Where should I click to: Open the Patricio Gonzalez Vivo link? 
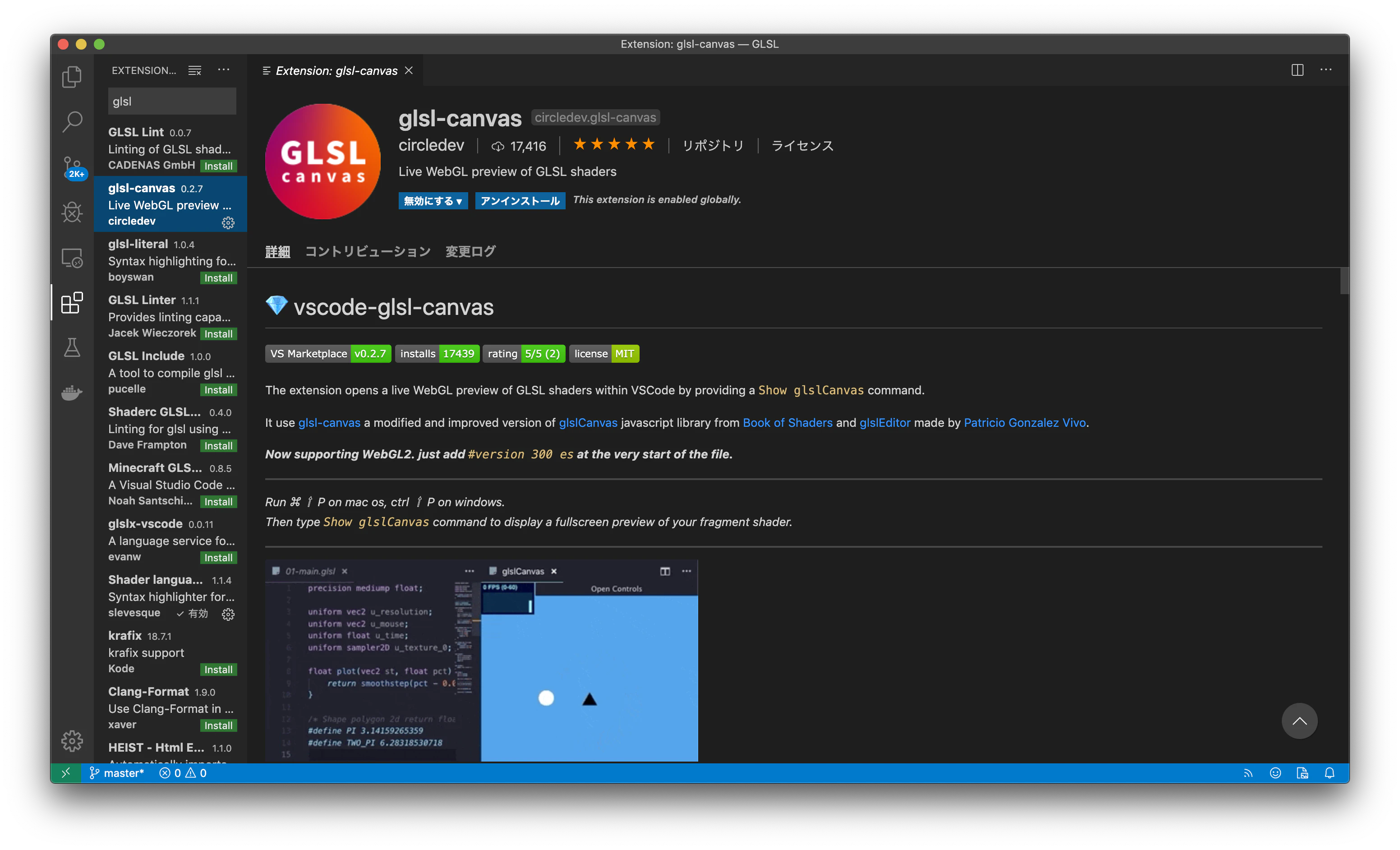1024,422
